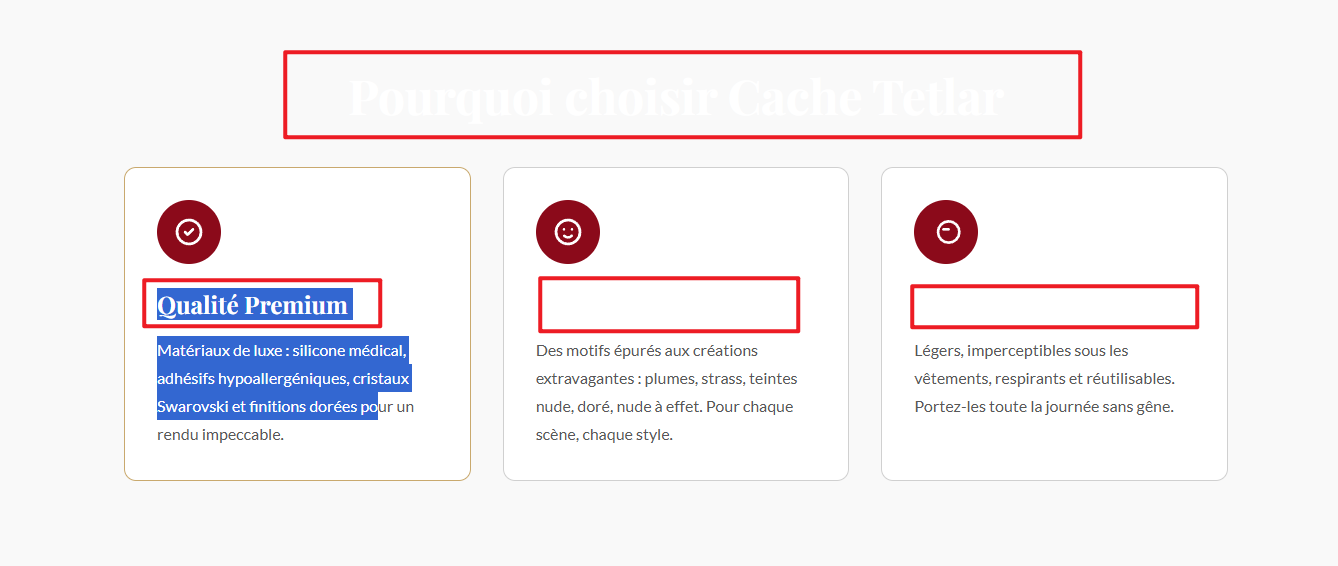The width and height of the screenshot is (1338, 566).
Task: Click the highlighted 'Qualité Premium' heading
Action: pos(253,304)
